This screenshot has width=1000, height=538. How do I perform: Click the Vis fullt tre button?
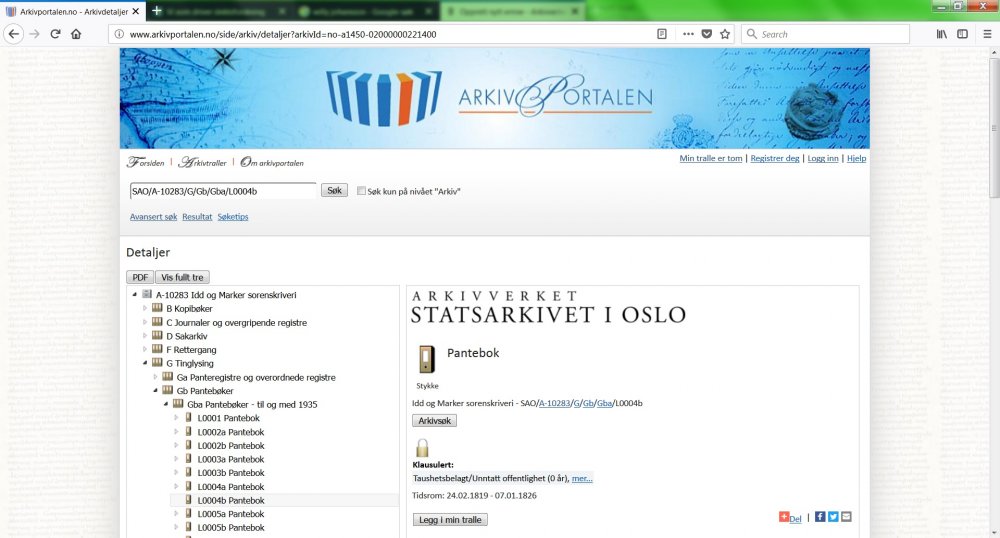tap(182, 277)
